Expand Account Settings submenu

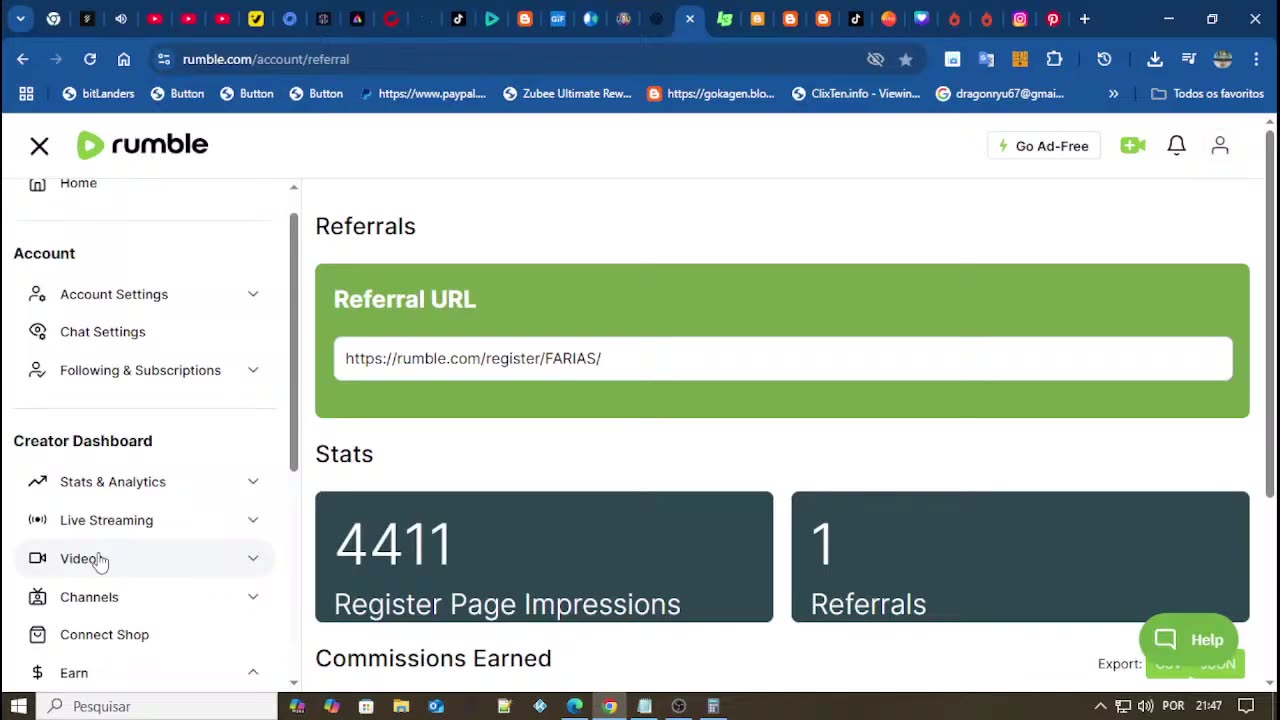253,294
